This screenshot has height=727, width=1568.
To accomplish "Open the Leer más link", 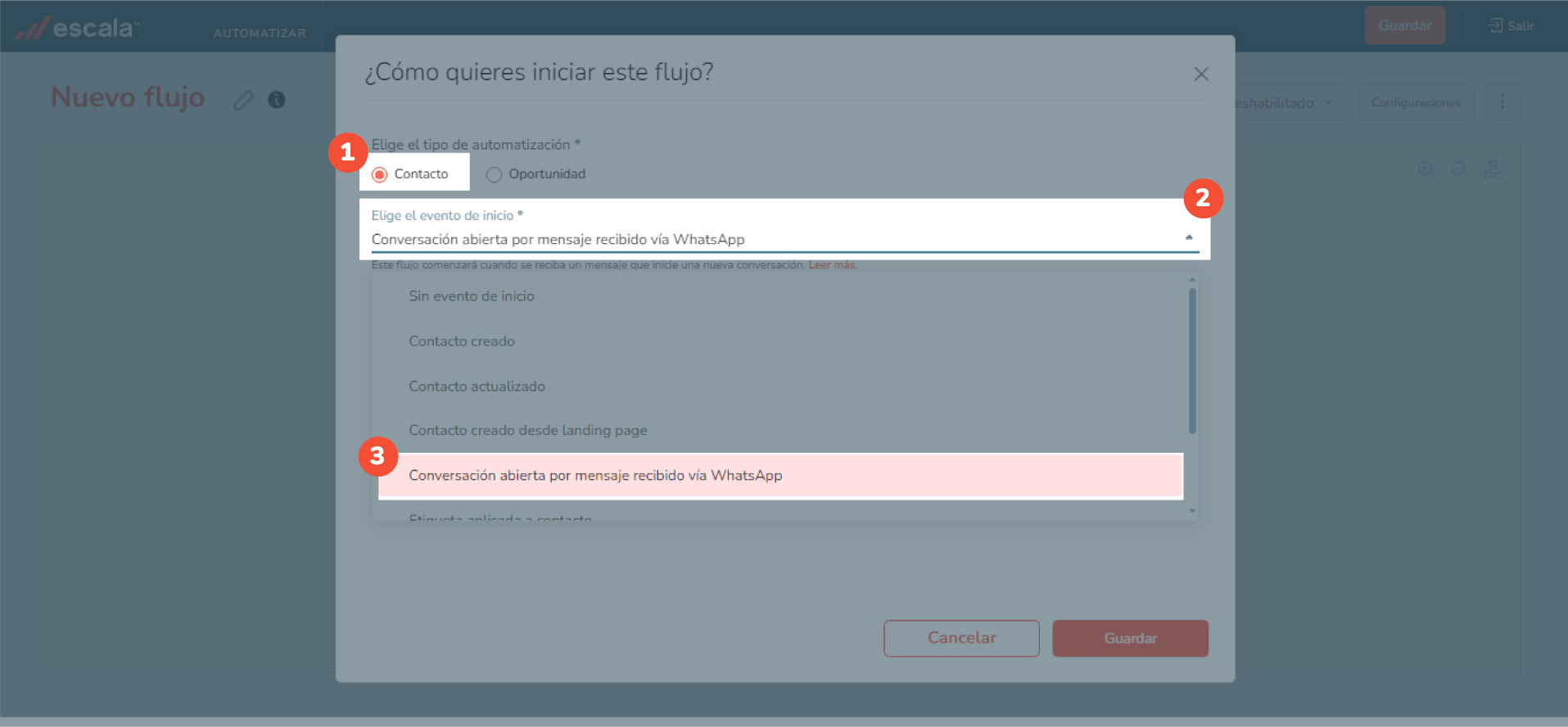I will (x=833, y=265).
